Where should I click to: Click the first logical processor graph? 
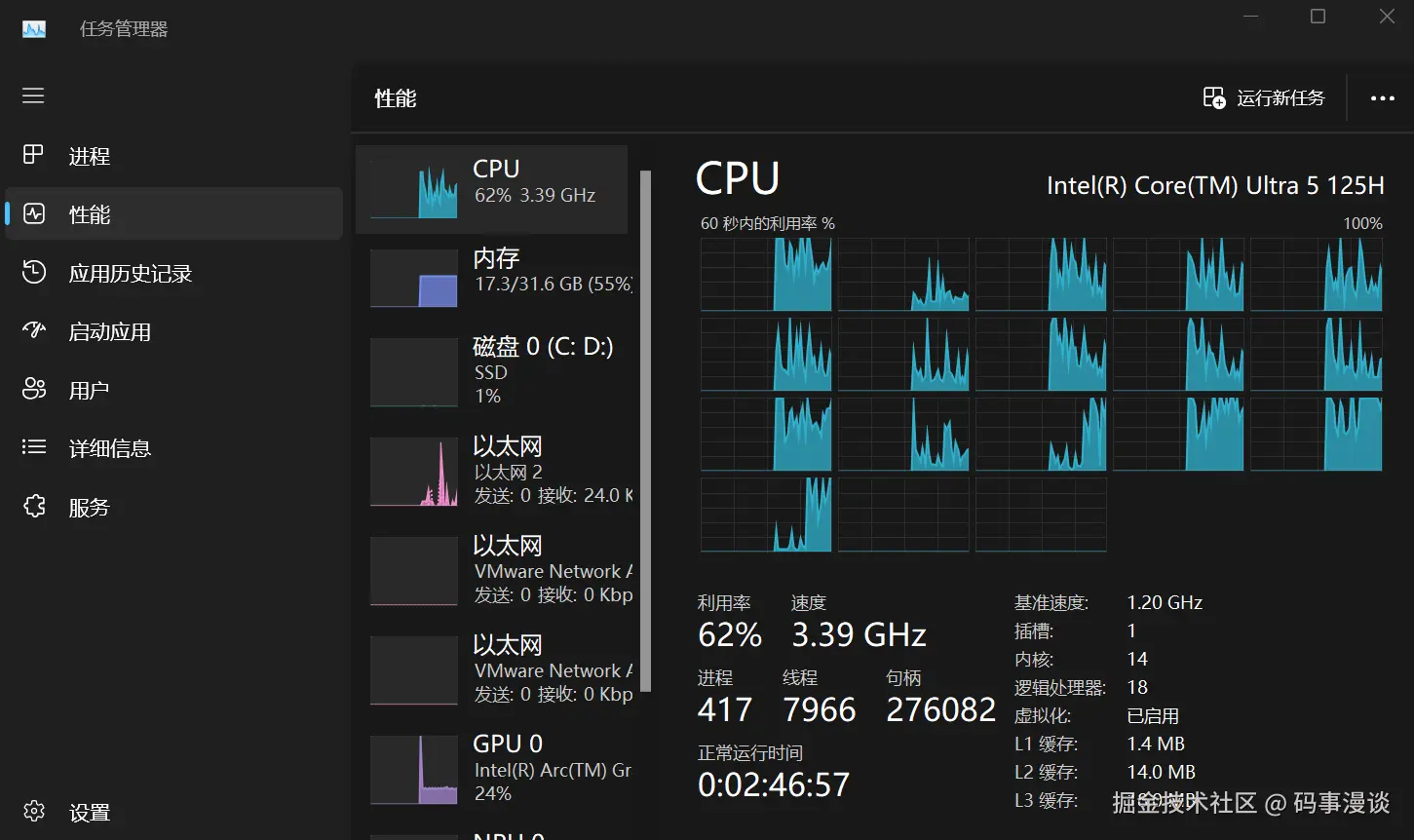pyautogui.click(x=766, y=274)
